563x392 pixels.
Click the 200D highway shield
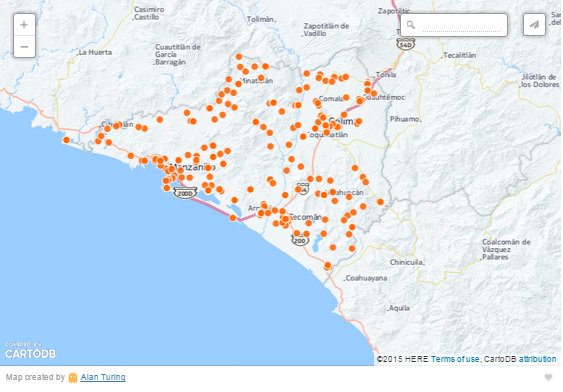click(185, 193)
